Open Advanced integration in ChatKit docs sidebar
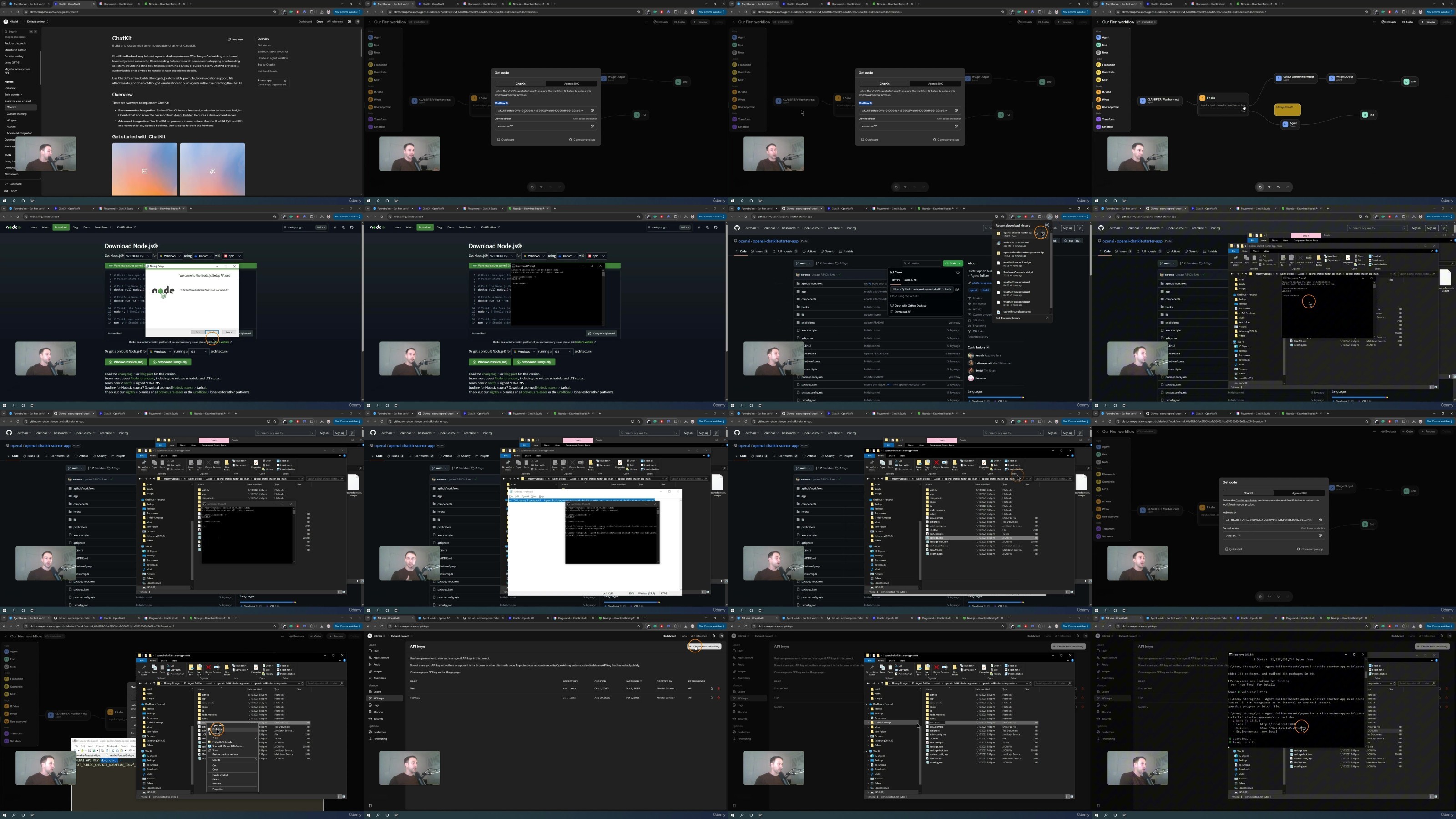 [x=20, y=133]
